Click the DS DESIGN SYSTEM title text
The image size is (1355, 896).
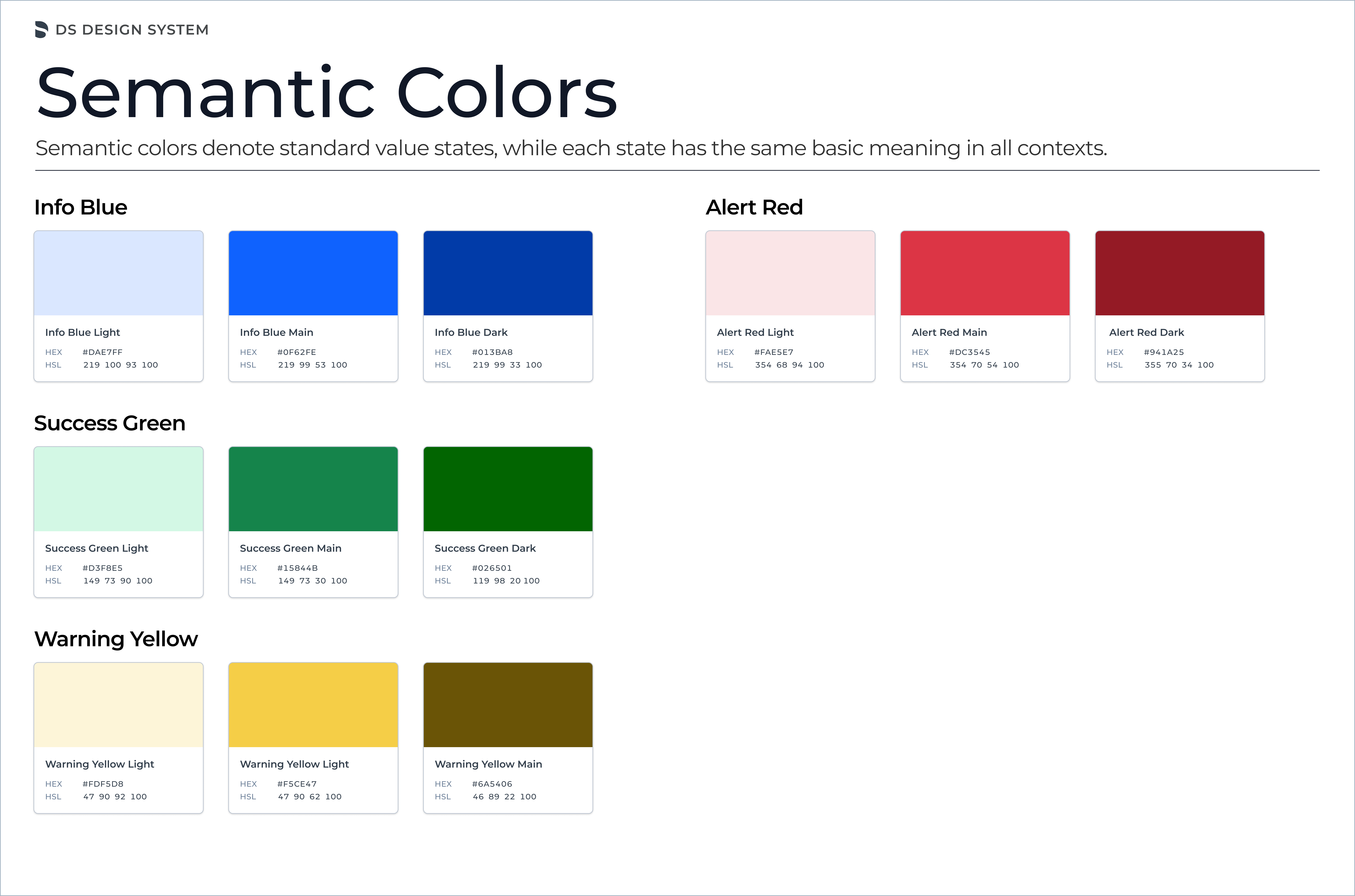[132, 30]
